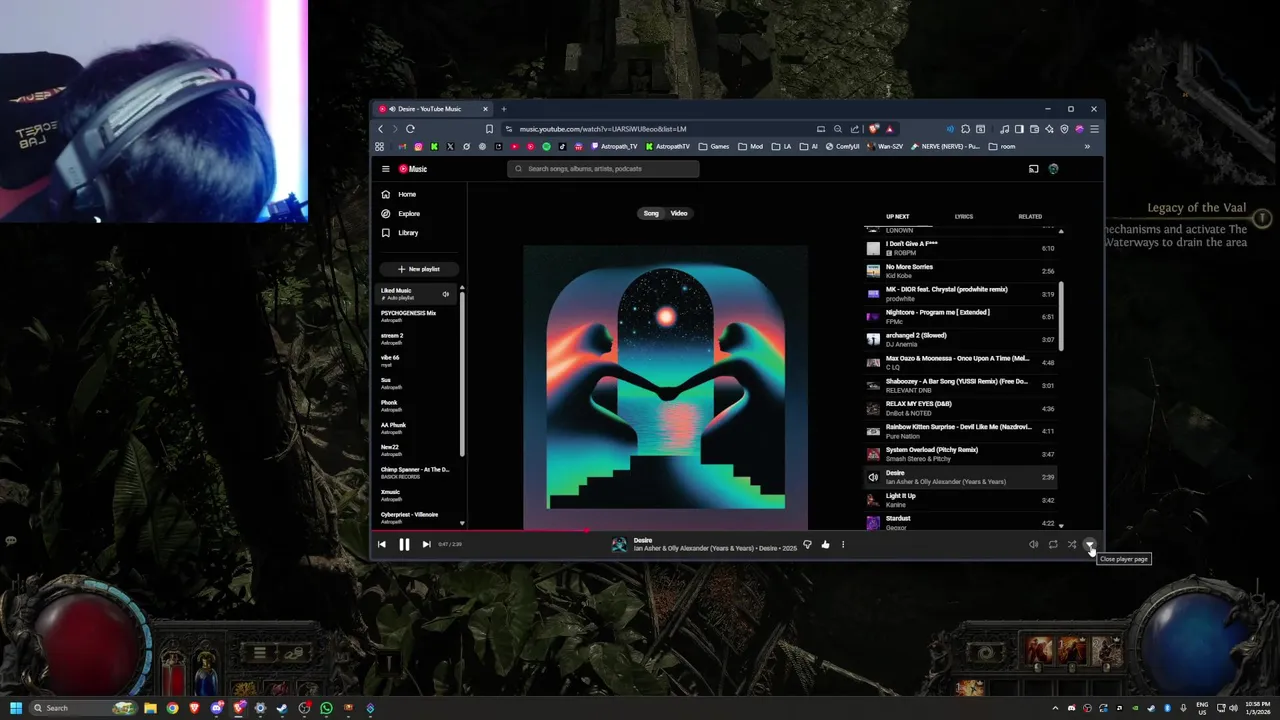Play No More Sorries from the queue
The height and width of the screenshot is (720, 1280).
tap(961, 271)
